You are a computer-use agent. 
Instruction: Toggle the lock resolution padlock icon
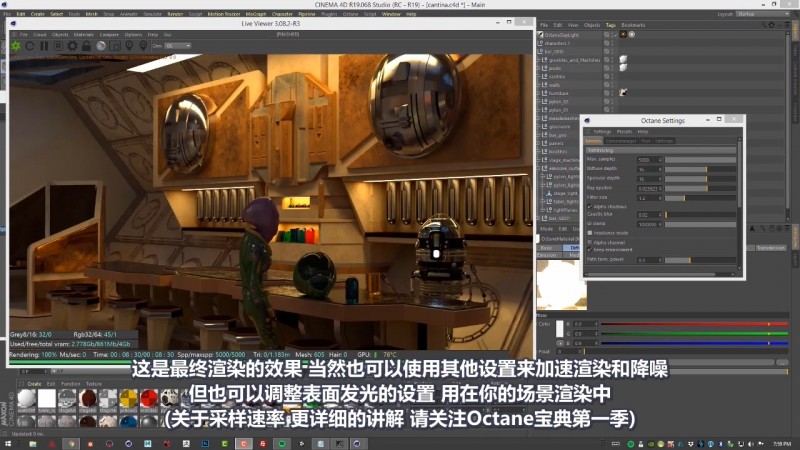tap(86, 46)
